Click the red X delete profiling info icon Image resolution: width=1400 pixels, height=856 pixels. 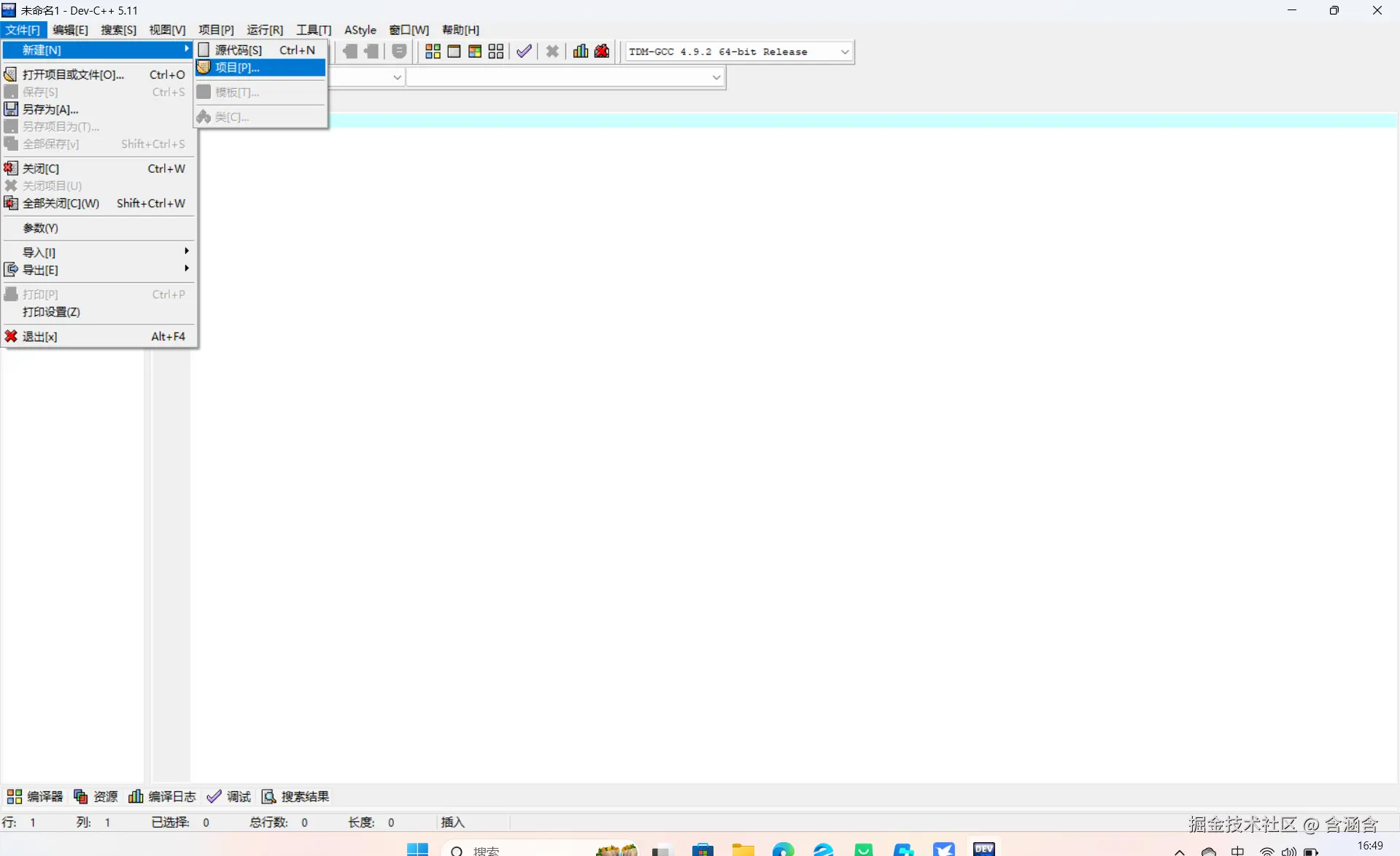click(602, 51)
